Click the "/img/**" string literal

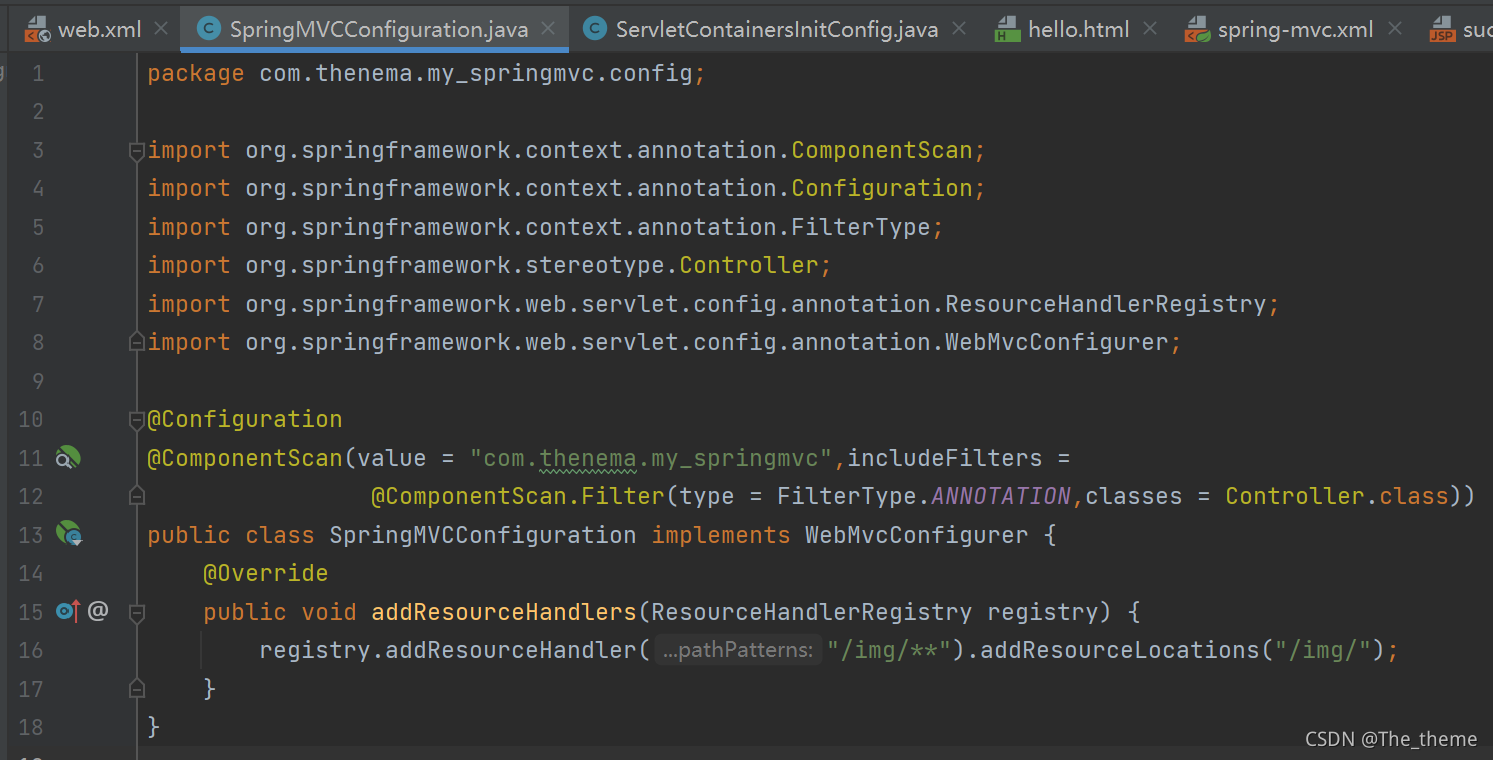889,650
